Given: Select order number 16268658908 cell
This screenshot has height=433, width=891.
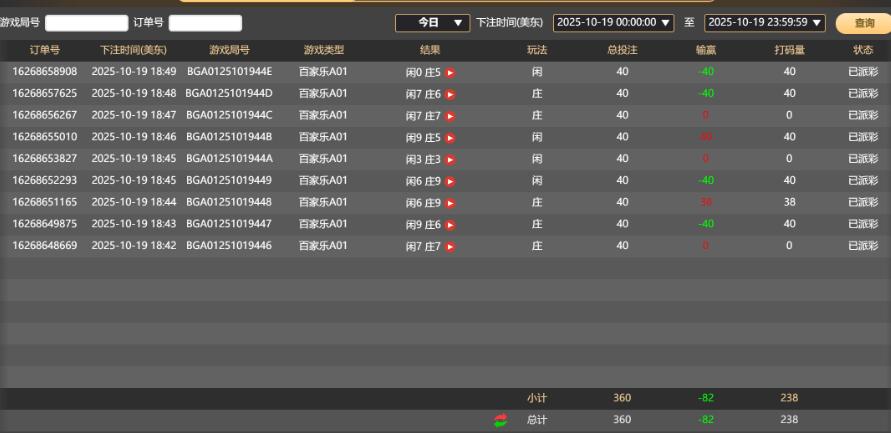Looking at the screenshot, I should 44,72.
